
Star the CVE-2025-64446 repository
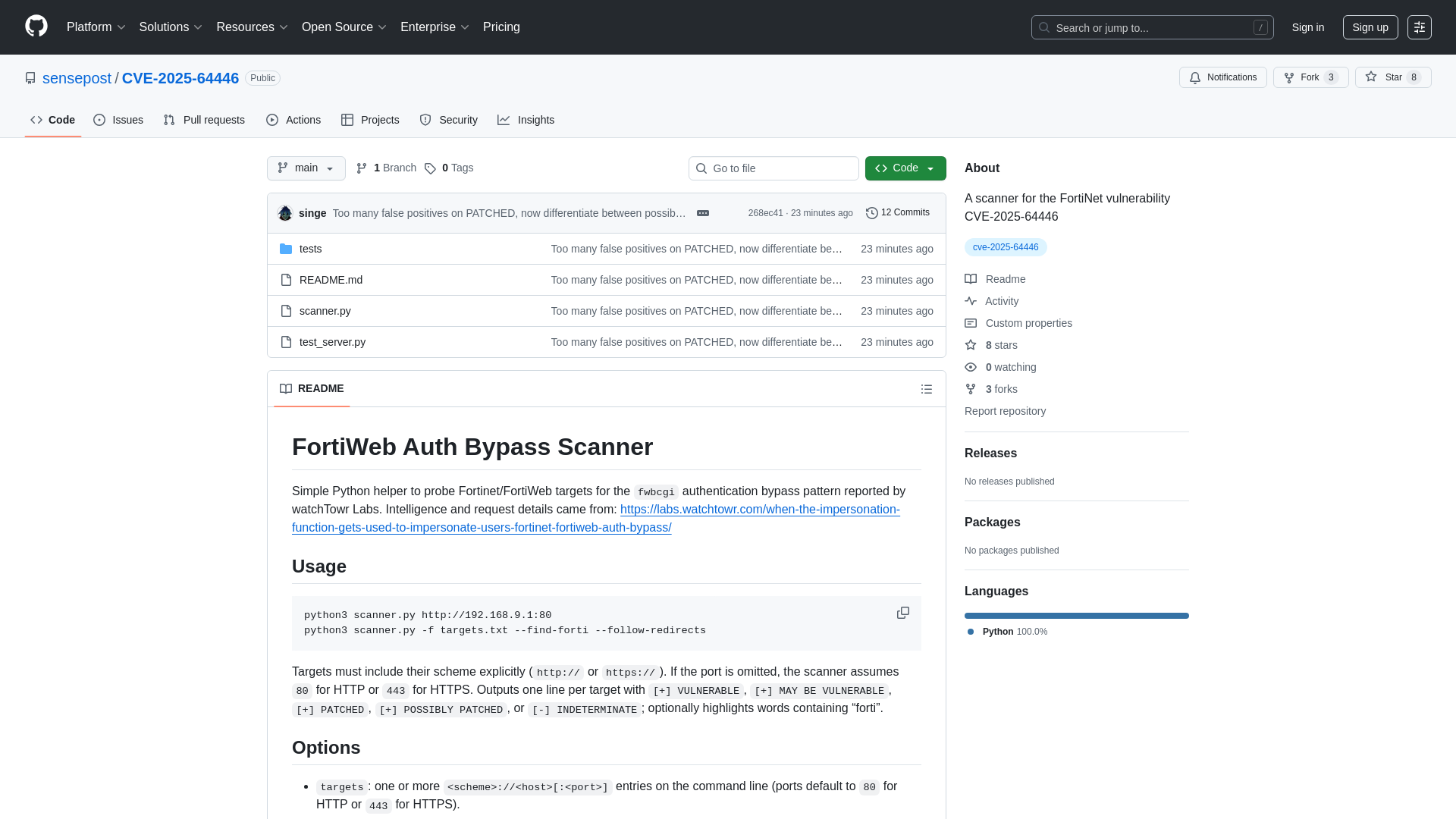coord(1393,77)
